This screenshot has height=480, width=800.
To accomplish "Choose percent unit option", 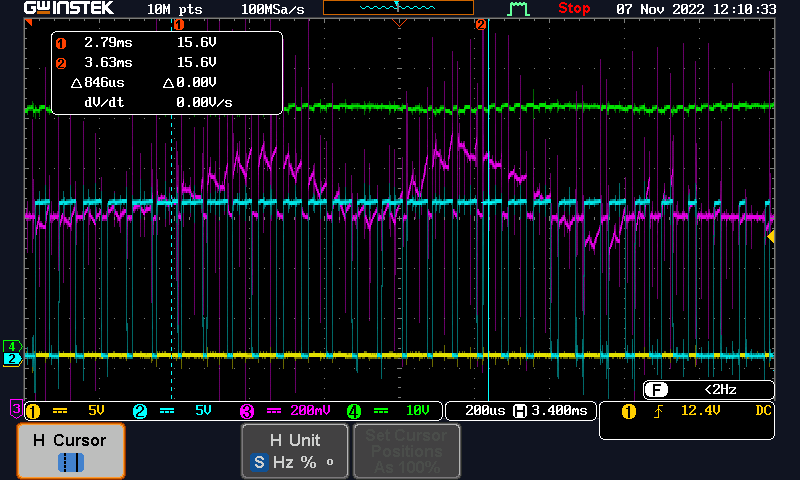I will (308, 463).
